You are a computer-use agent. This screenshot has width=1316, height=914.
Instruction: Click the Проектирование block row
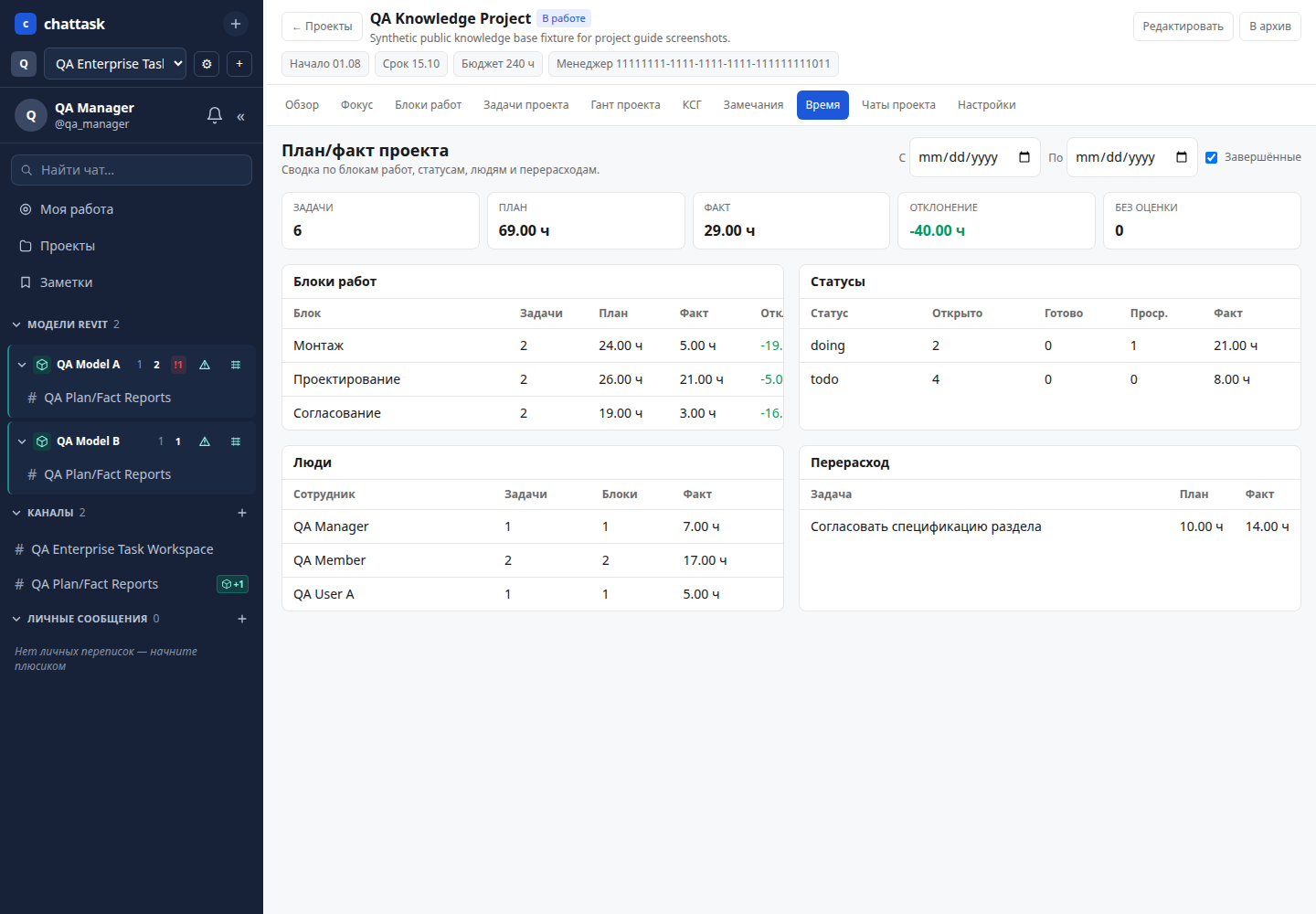(x=533, y=379)
